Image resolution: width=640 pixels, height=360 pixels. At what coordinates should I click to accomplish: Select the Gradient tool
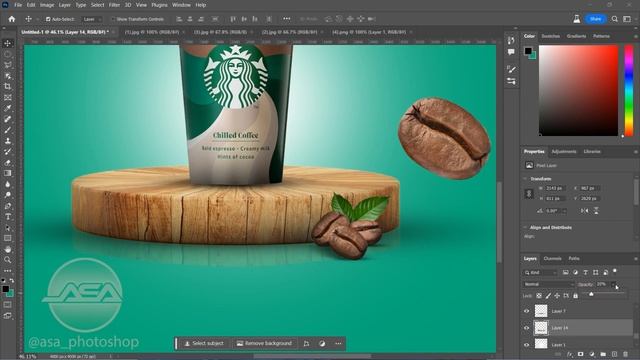tap(7, 173)
